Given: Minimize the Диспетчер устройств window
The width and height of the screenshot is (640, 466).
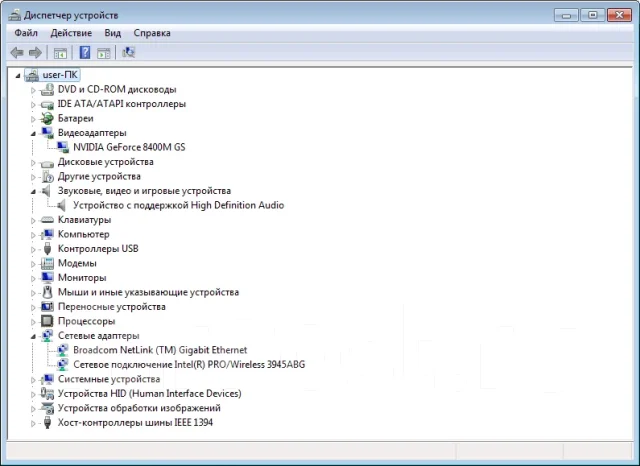Looking at the screenshot, I should [566, 16].
